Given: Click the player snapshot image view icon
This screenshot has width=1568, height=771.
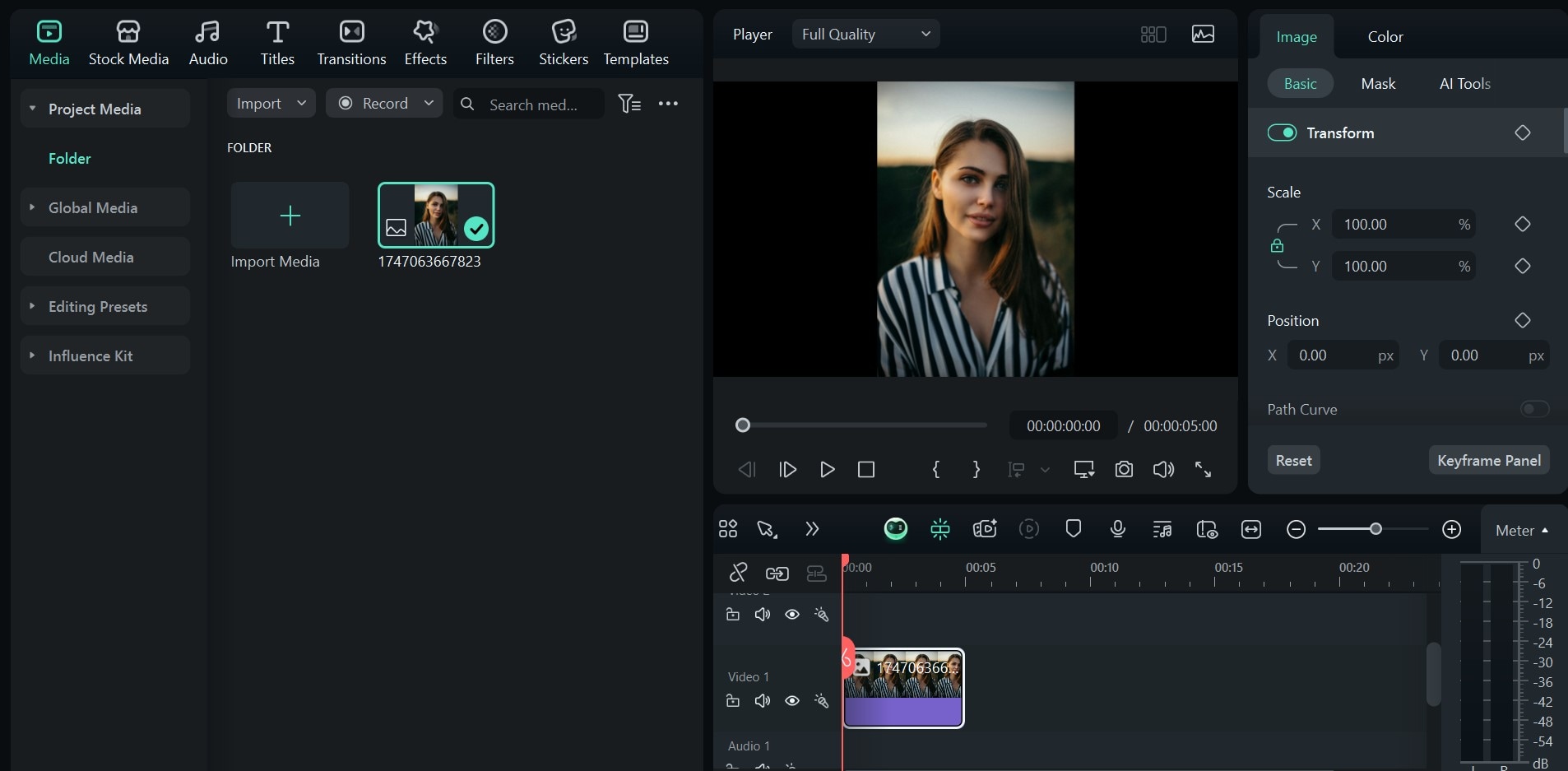Looking at the screenshot, I should 1203,34.
